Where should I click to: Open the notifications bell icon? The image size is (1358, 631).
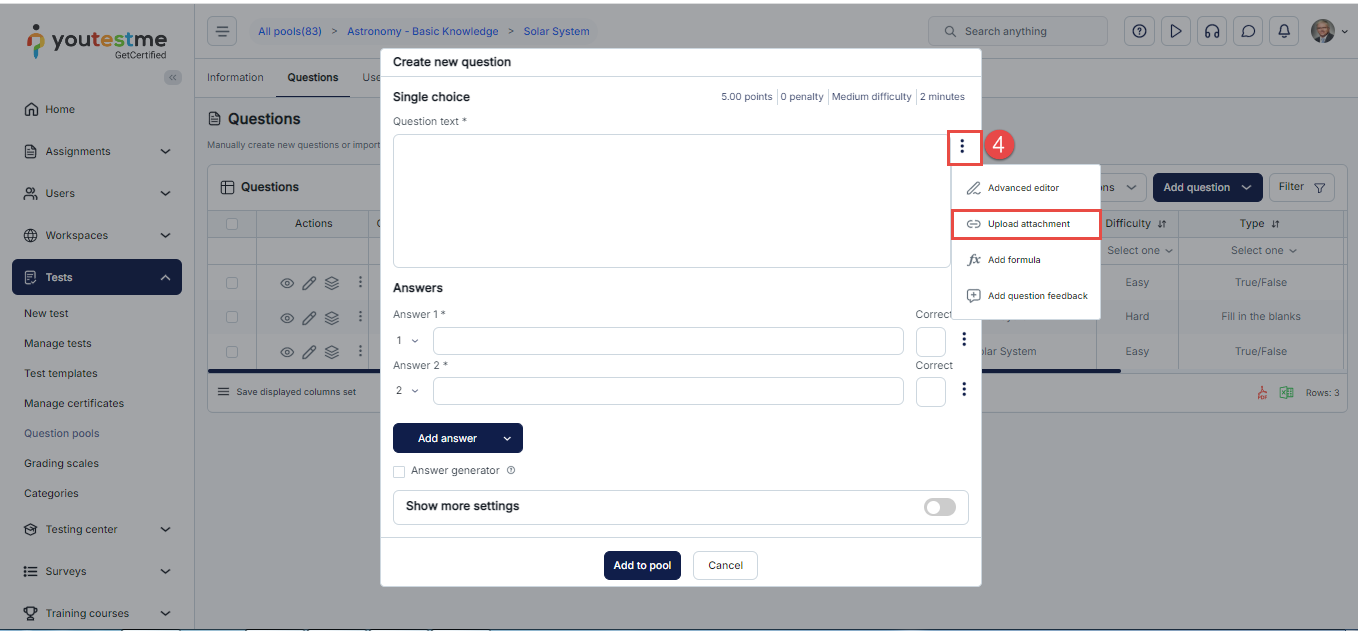(x=1284, y=31)
